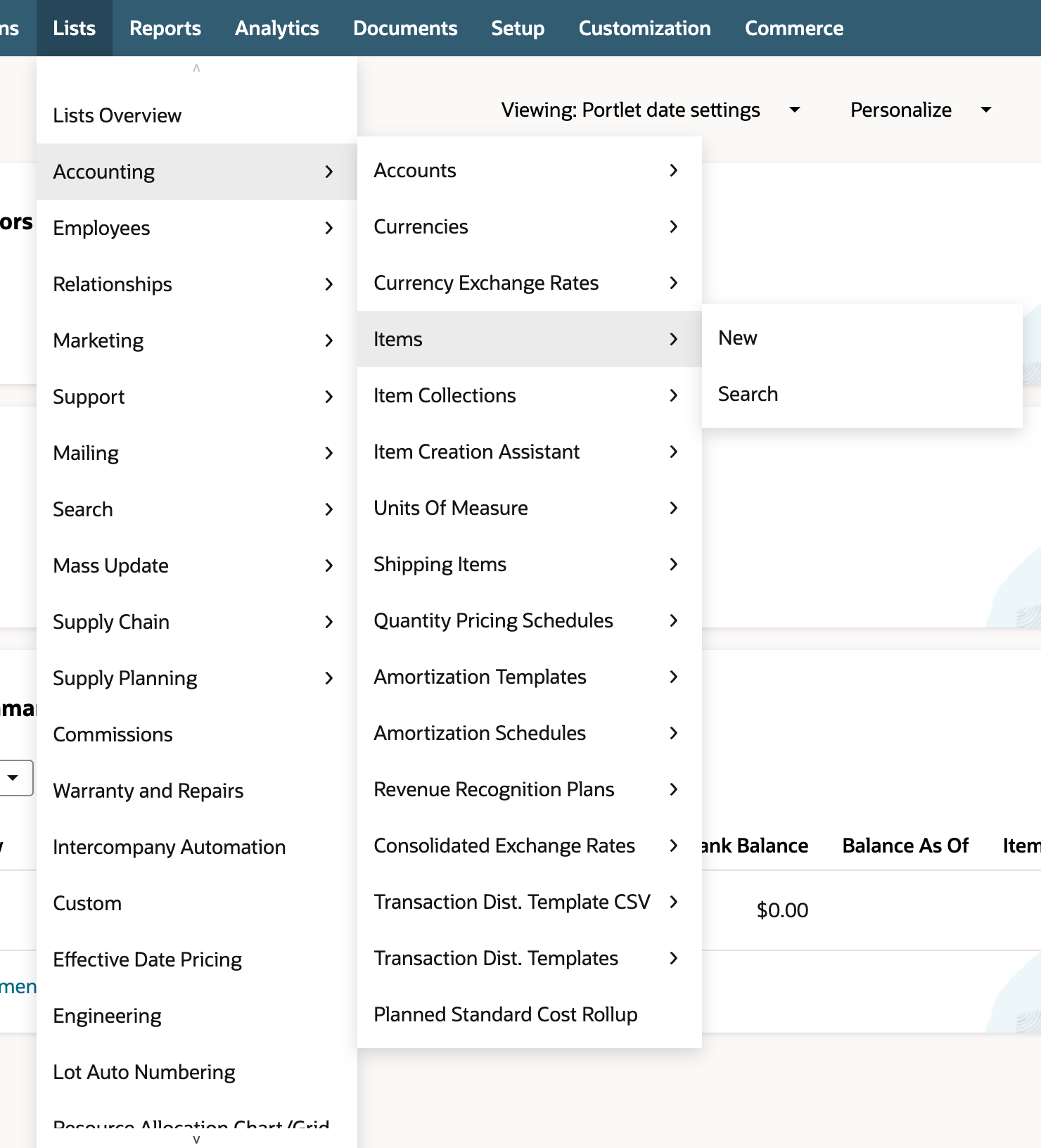Open the Lists menu tab

point(74,28)
